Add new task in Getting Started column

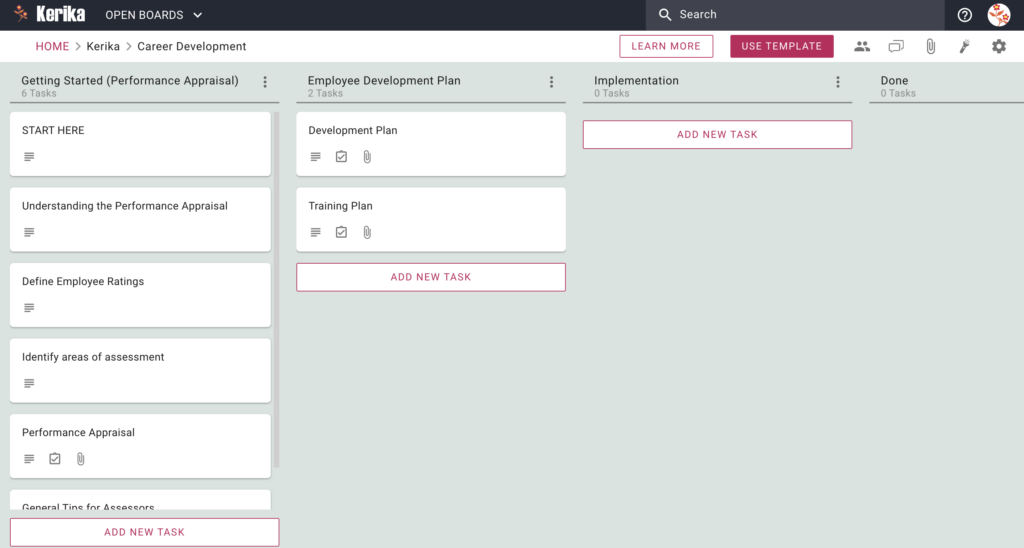(144, 532)
